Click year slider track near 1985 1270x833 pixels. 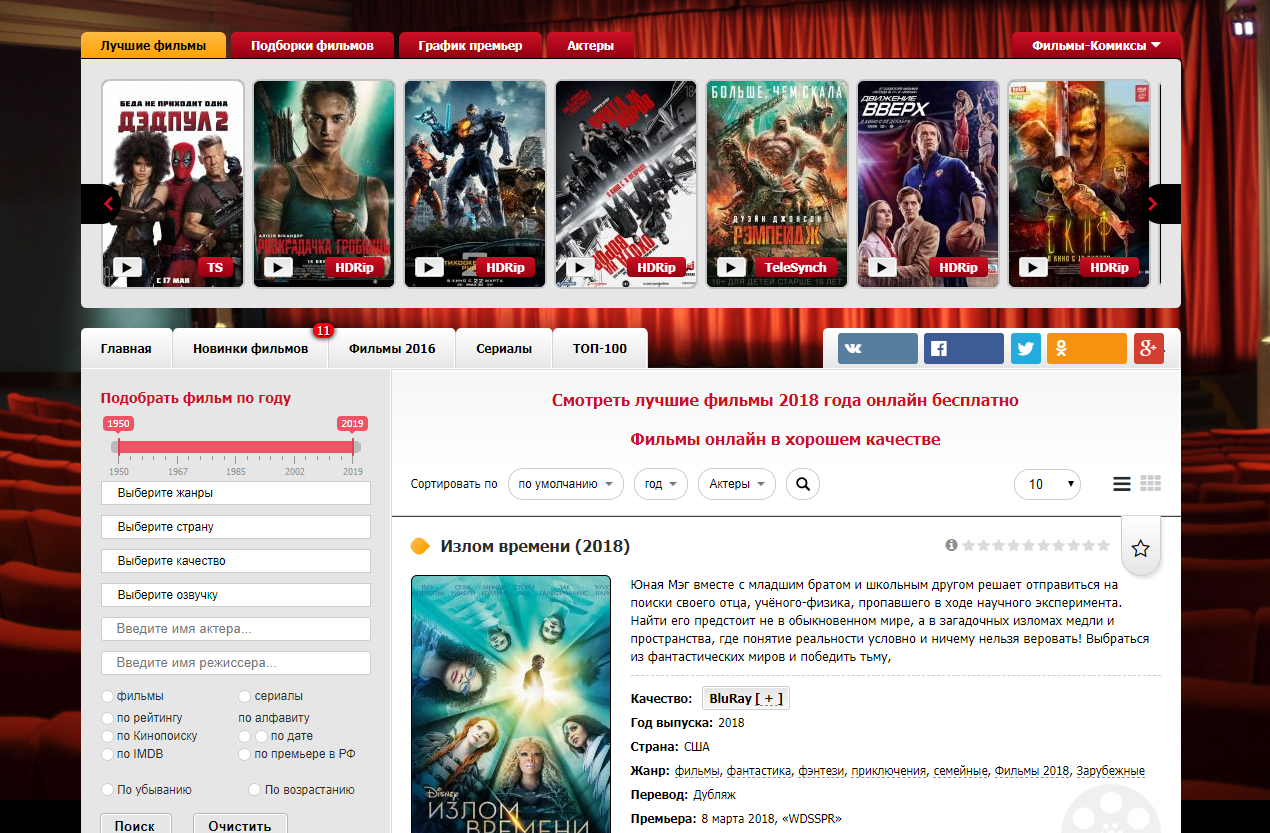[236, 447]
